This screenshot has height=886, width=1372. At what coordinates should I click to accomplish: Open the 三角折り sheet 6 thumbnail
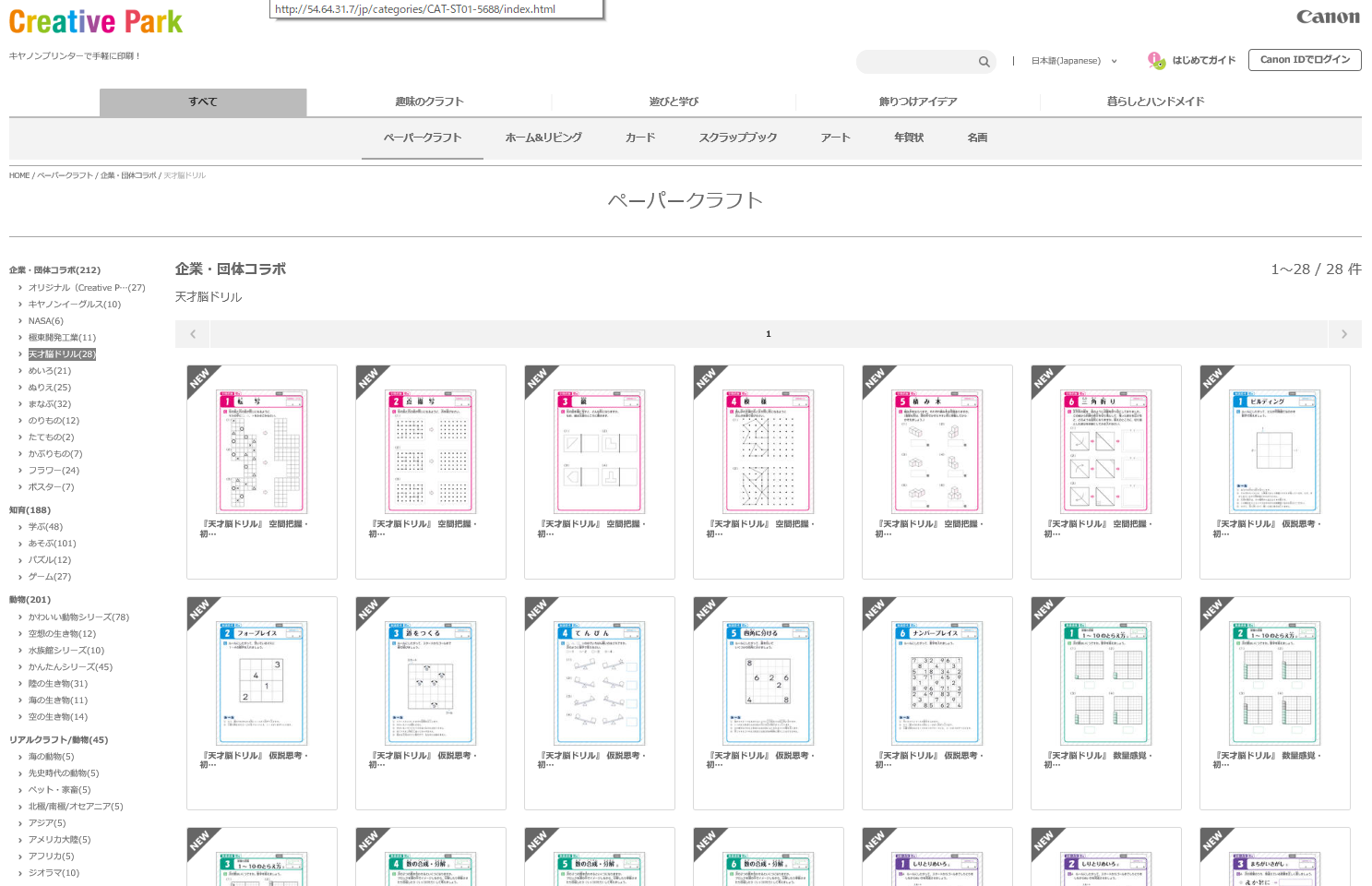click(x=1106, y=451)
